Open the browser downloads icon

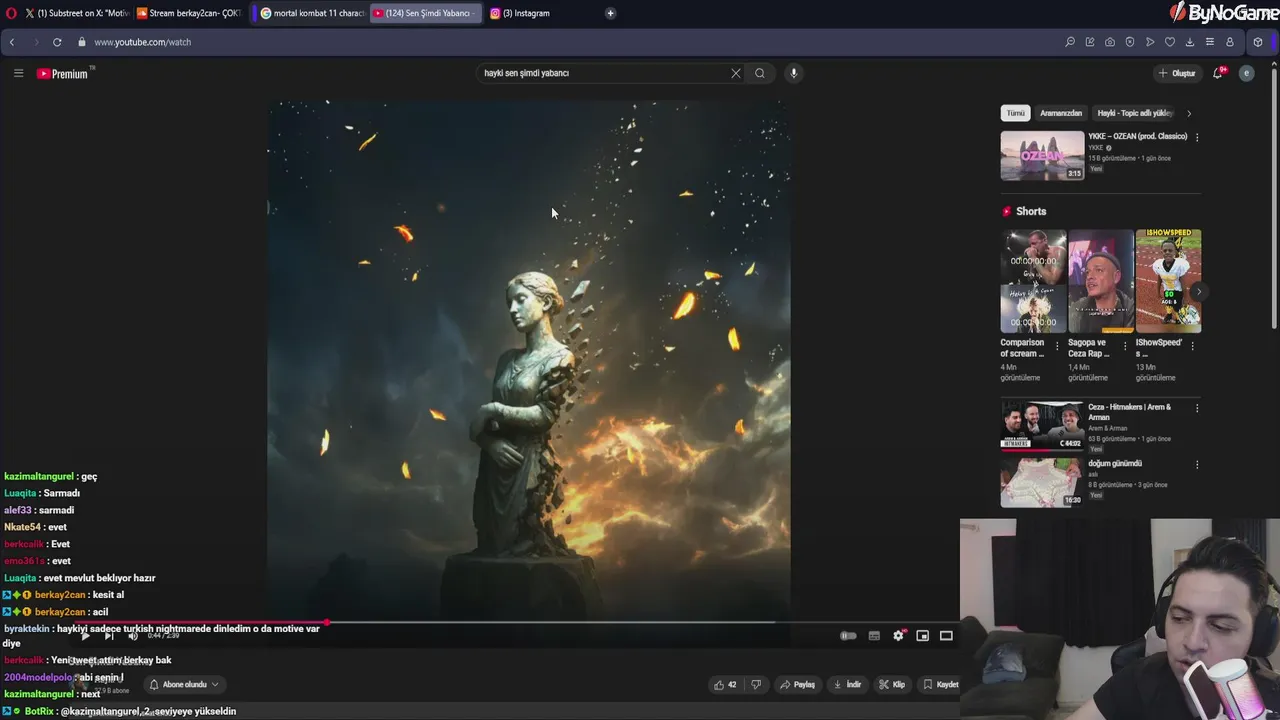pyautogui.click(x=1190, y=42)
